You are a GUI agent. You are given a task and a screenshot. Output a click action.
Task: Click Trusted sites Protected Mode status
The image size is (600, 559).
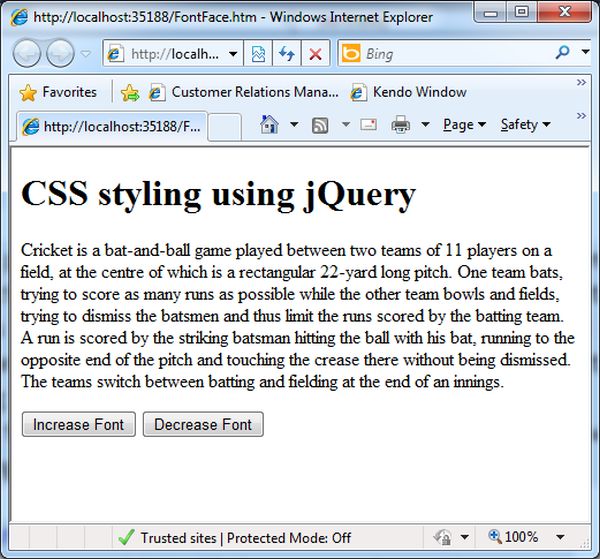click(246, 538)
